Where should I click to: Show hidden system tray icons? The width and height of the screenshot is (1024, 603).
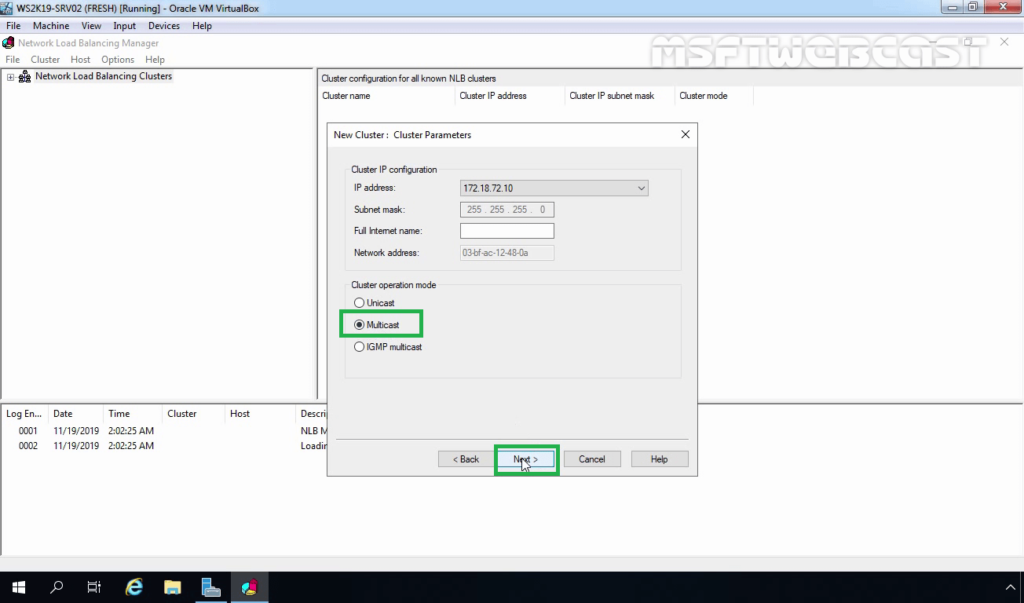(1010, 587)
